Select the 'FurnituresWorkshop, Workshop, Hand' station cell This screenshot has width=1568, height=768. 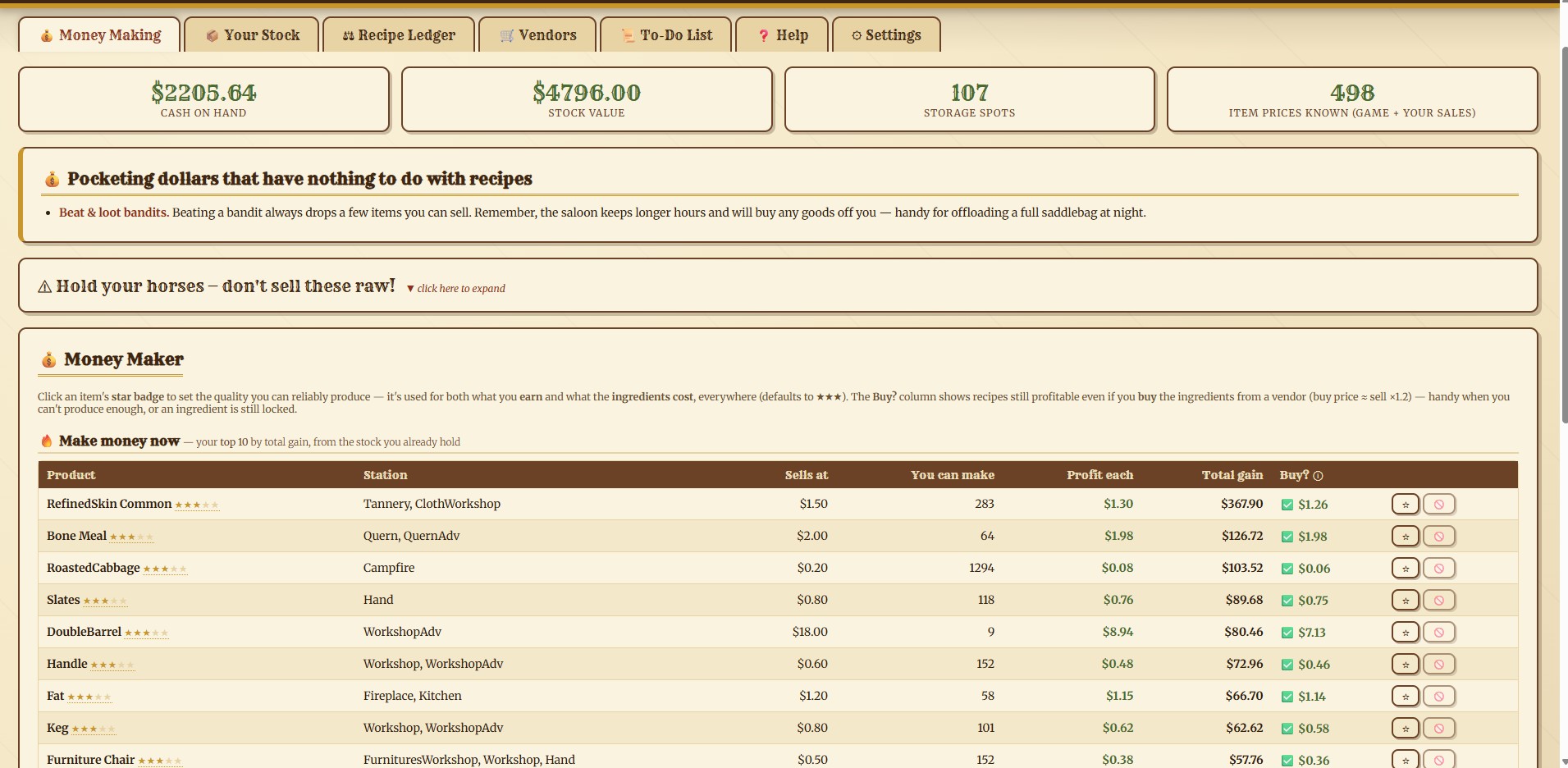(x=469, y=760)
